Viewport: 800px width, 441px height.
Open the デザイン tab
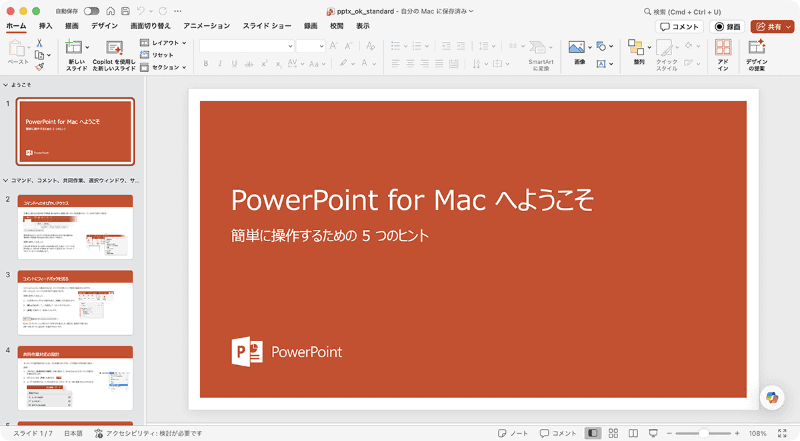click(105, 26)
